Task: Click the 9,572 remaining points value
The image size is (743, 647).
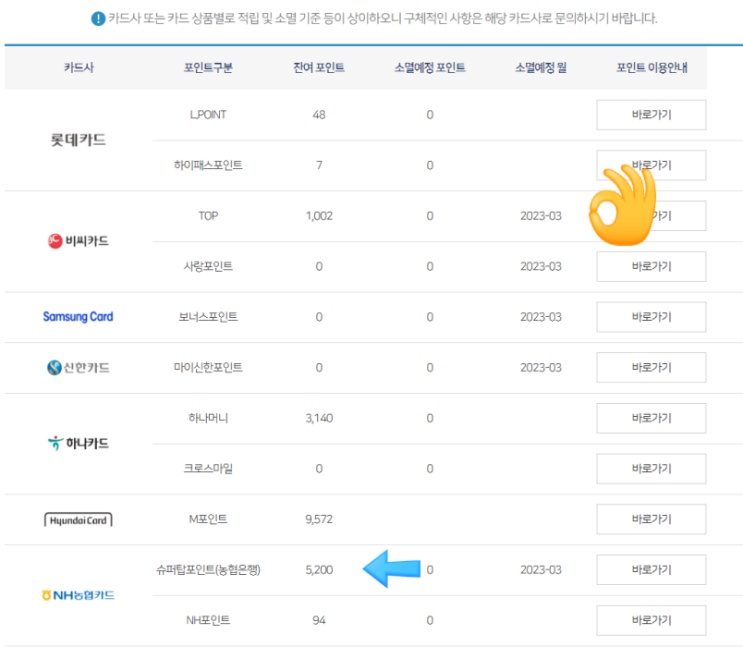Action: tap(319, 519)
